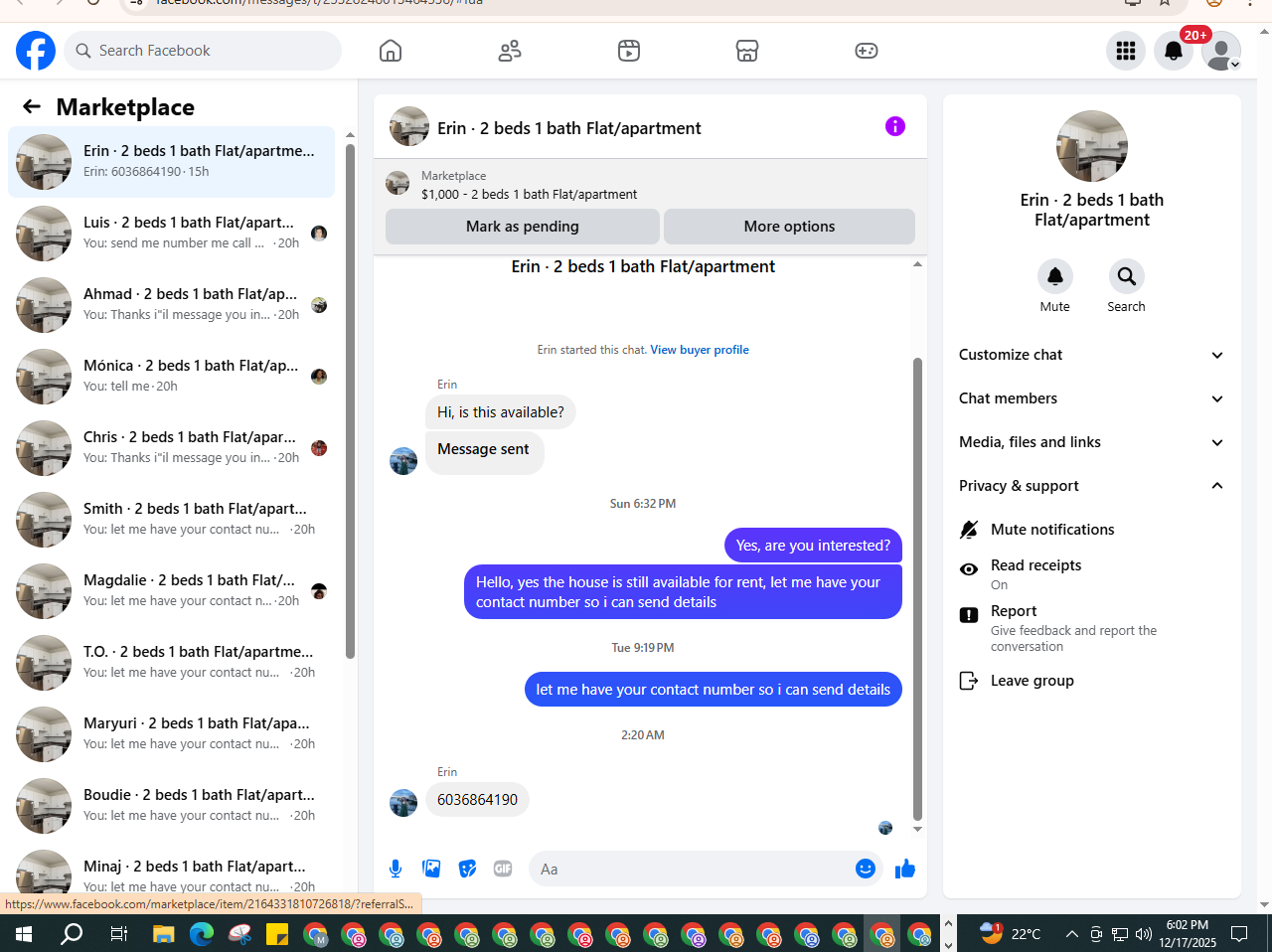Choose a GIF icon in composer
This screenshot has height=952, width=1272.
[x=503, y=869]
